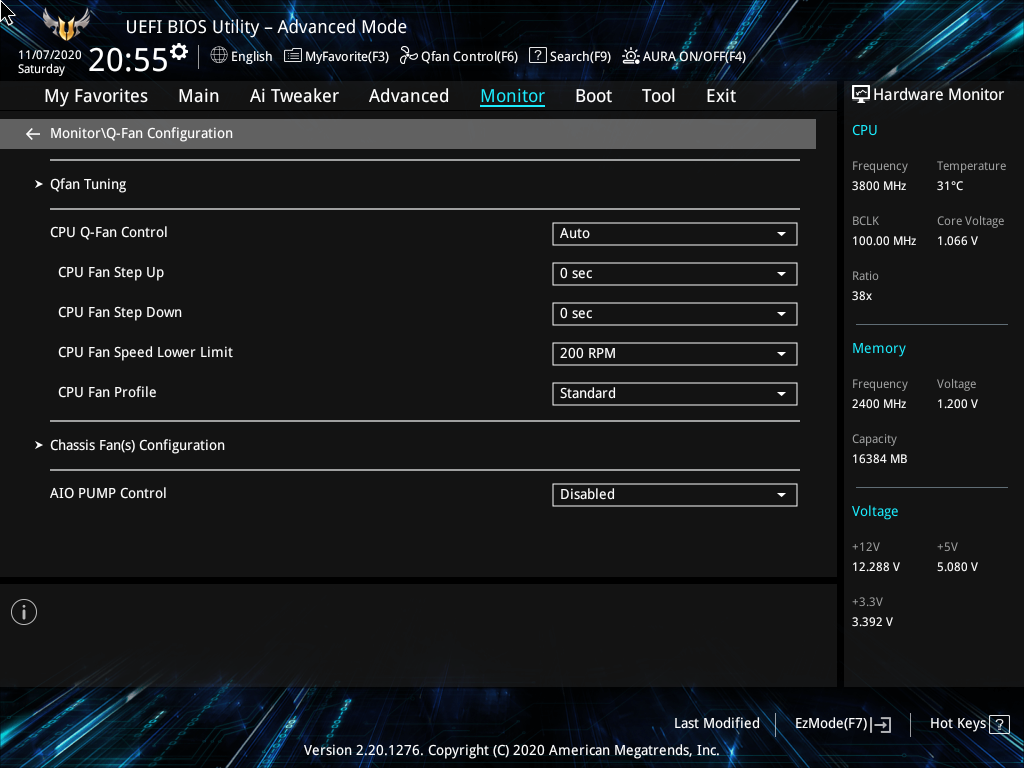Click CPU Fan Step Up label
1024x768 pixels.
[111, 272]
